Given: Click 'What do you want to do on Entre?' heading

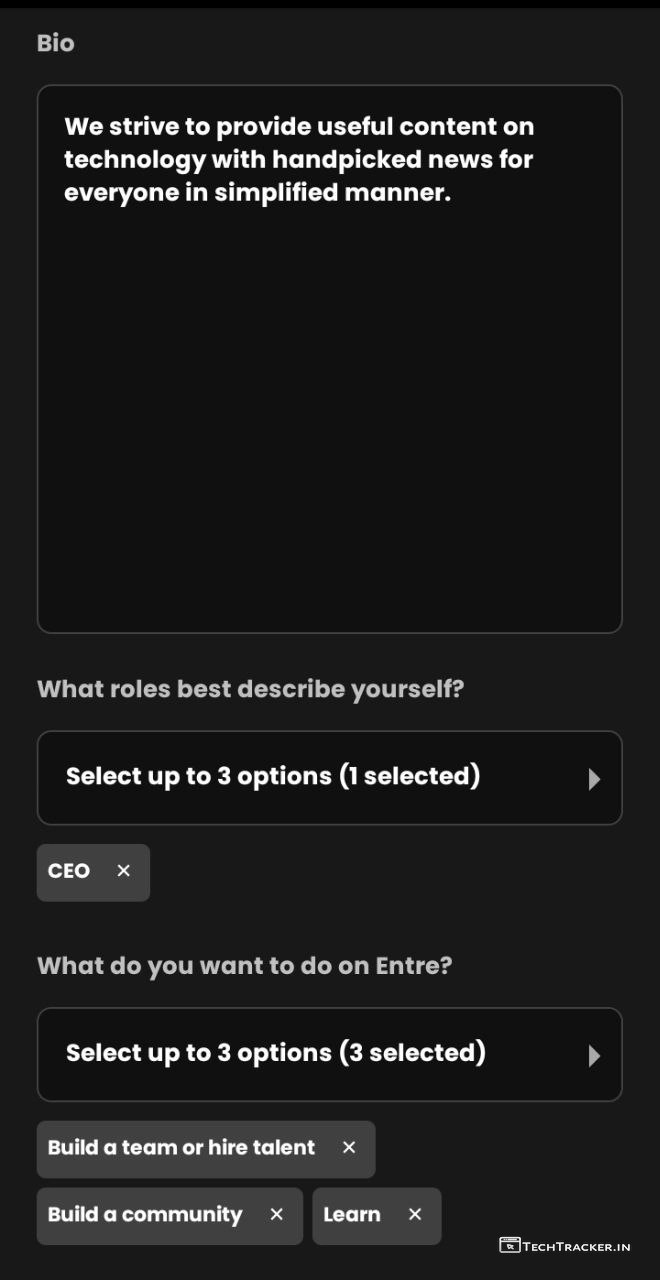Looking at the screenshot, I should 244,966.
